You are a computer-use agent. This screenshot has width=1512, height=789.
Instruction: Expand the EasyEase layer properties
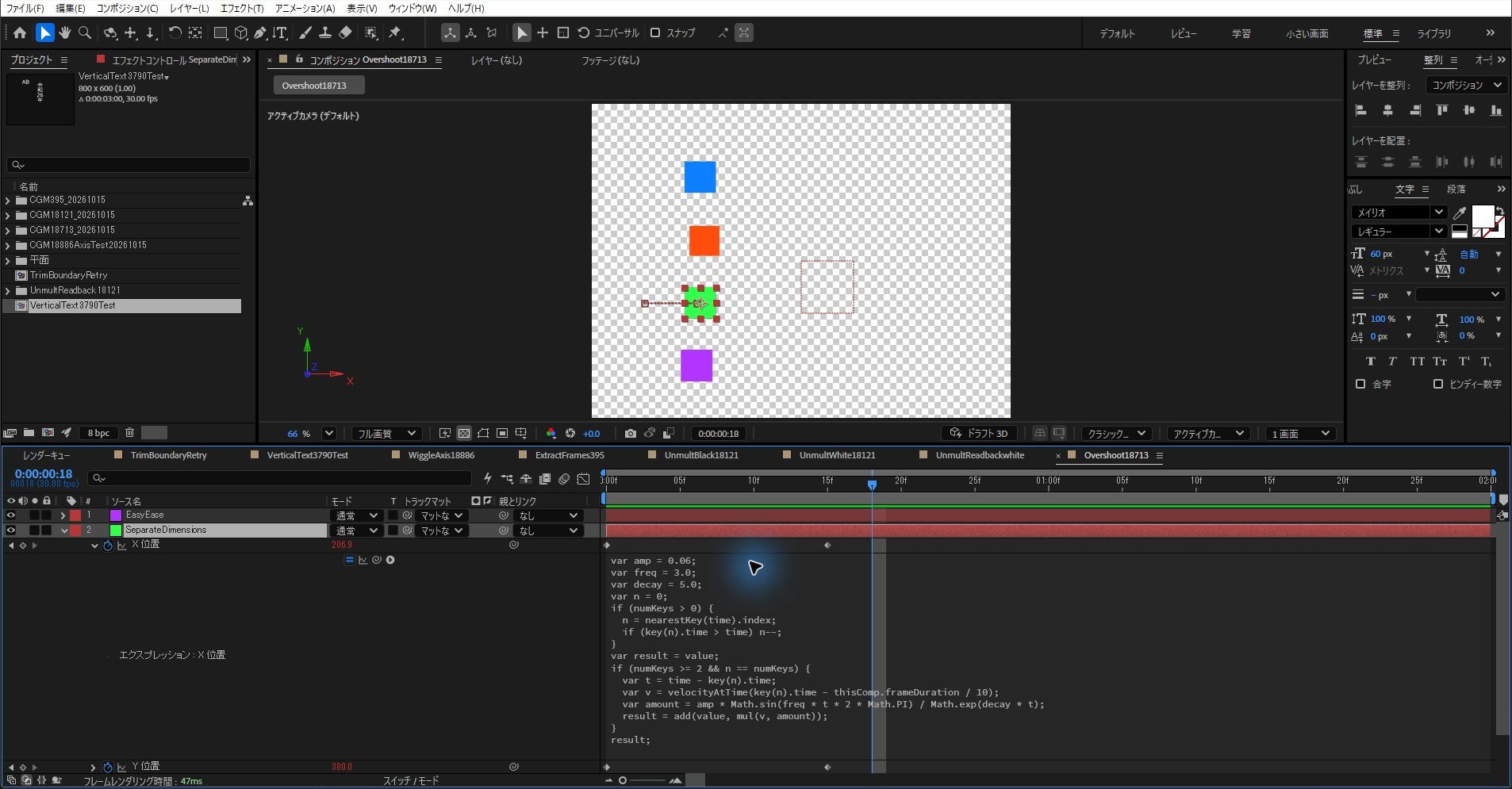63,515
